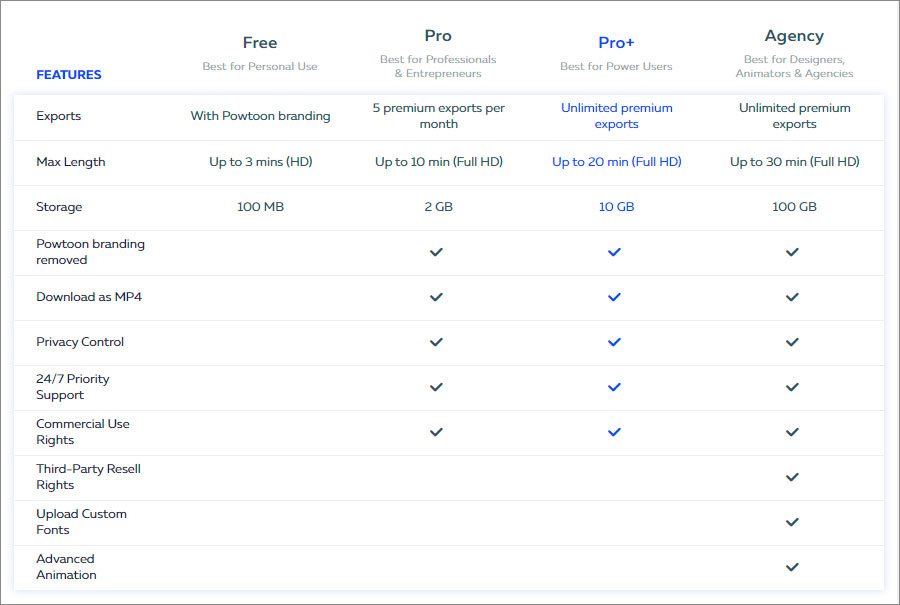Click Pro+ 'Unlimited premium exports' cell
The width and height of the screenshot is (900, 605).
[x=616, y=116]
